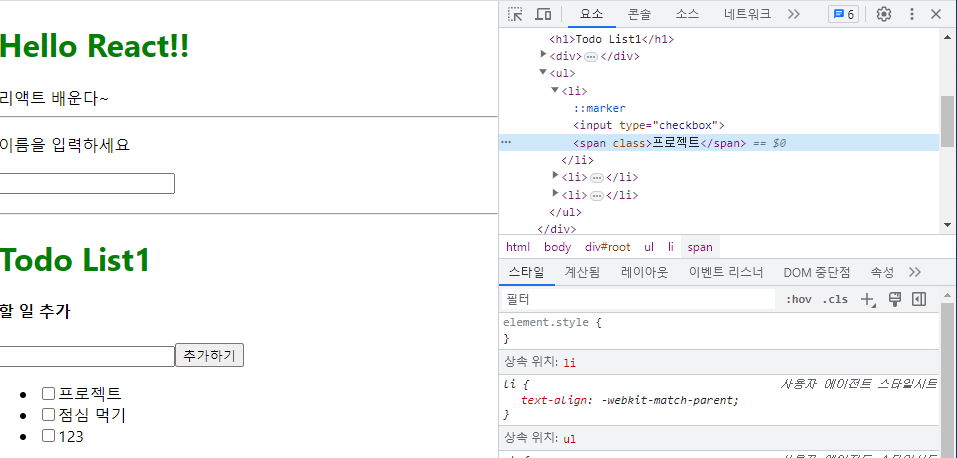Click the second li's ellipsis badge
957x458 pixels.
(597, 178)
